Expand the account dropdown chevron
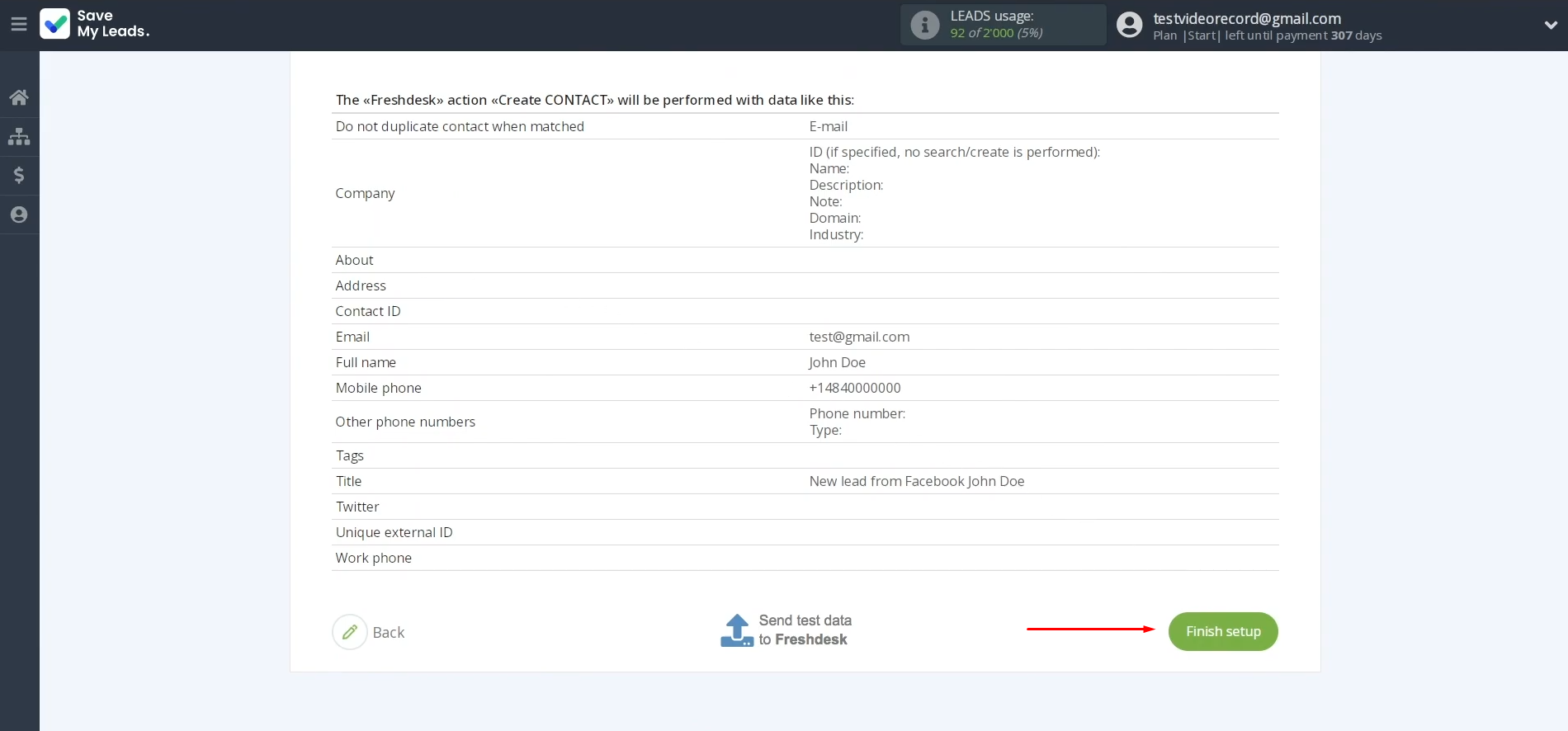Viewport: 1568px width, 731px height. pos(1551,25)
